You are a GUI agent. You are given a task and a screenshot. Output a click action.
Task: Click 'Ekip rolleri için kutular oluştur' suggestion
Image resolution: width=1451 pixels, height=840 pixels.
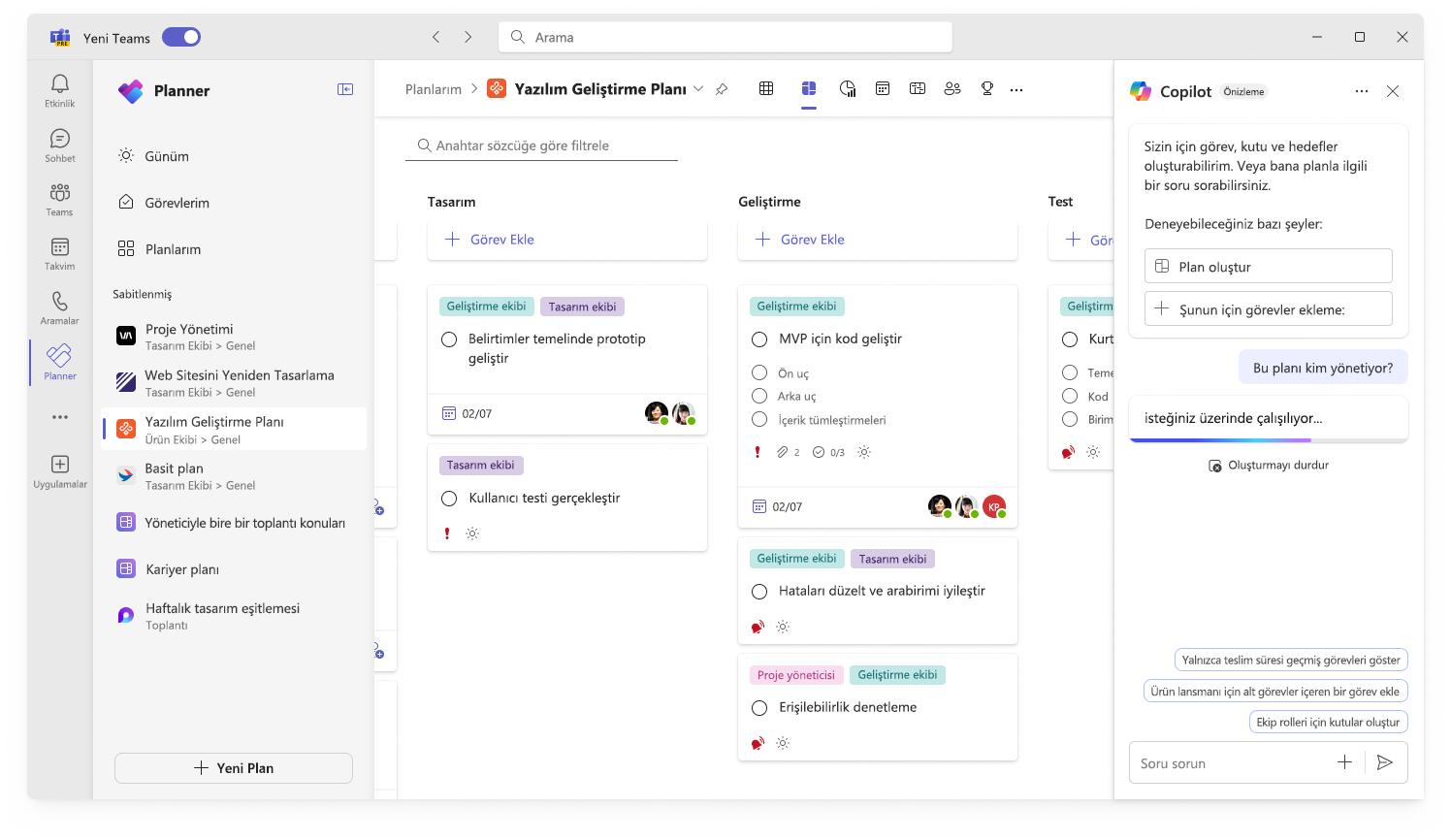tap(1328, 722)
